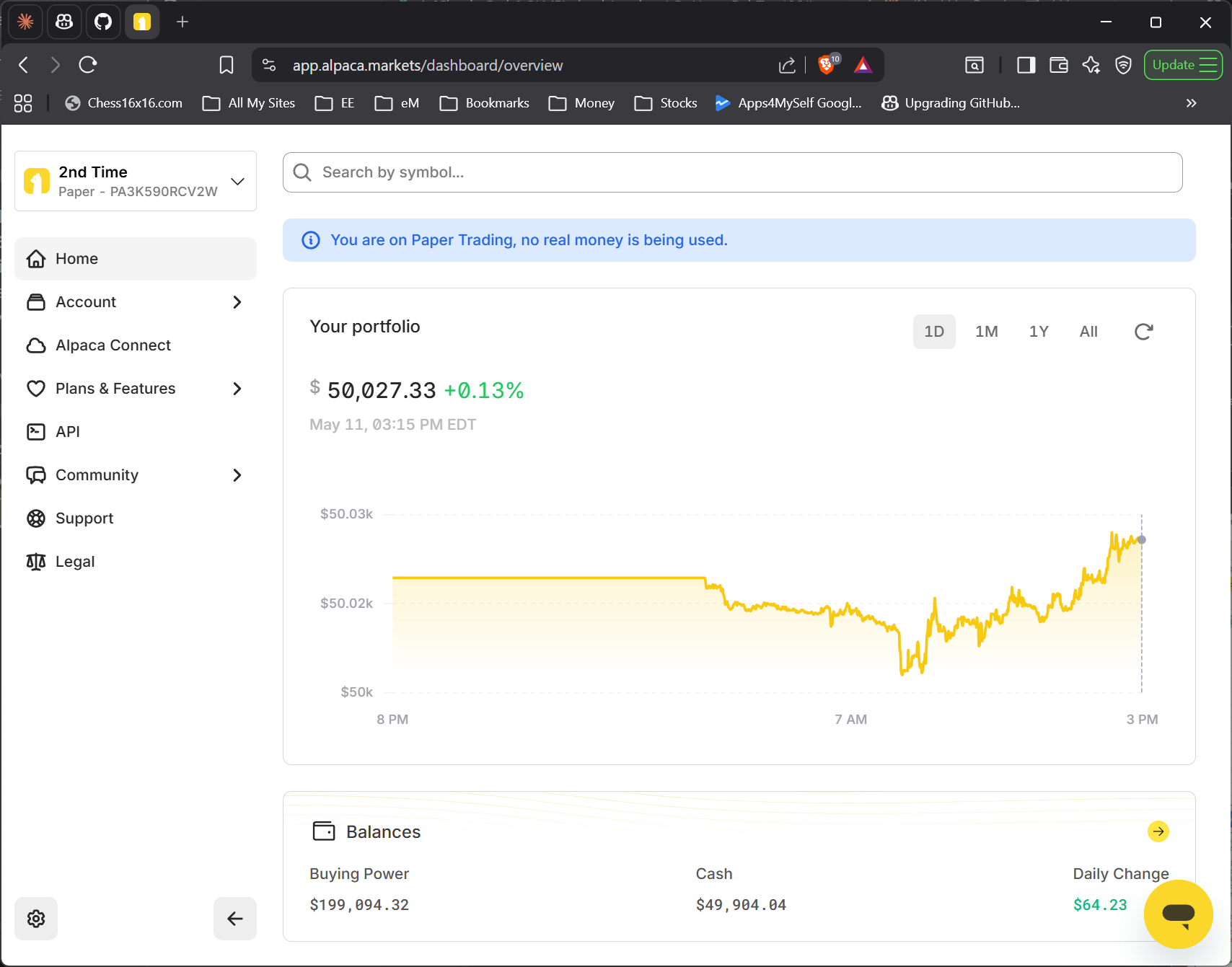
Task: Bookmark this page
Action: pos(226,65)
